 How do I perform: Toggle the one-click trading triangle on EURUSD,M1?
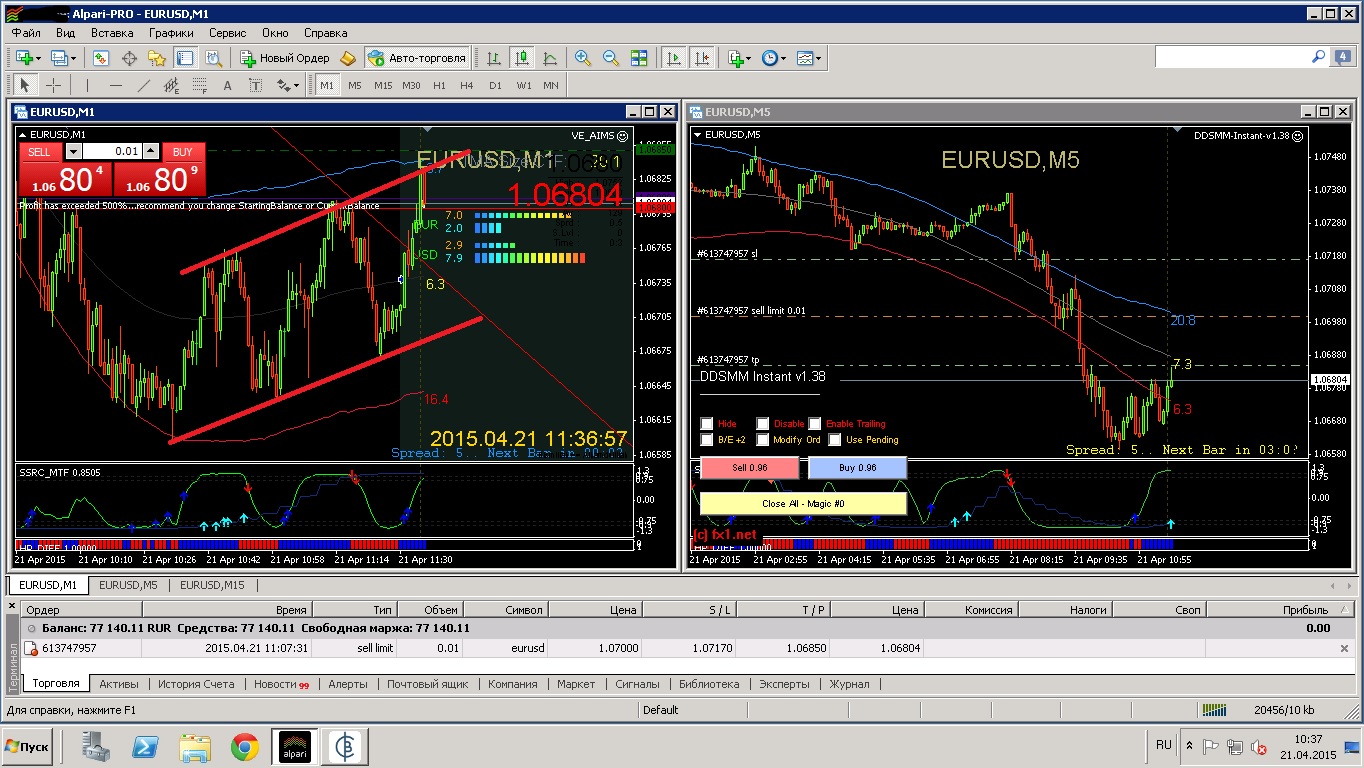pos(22,134)
